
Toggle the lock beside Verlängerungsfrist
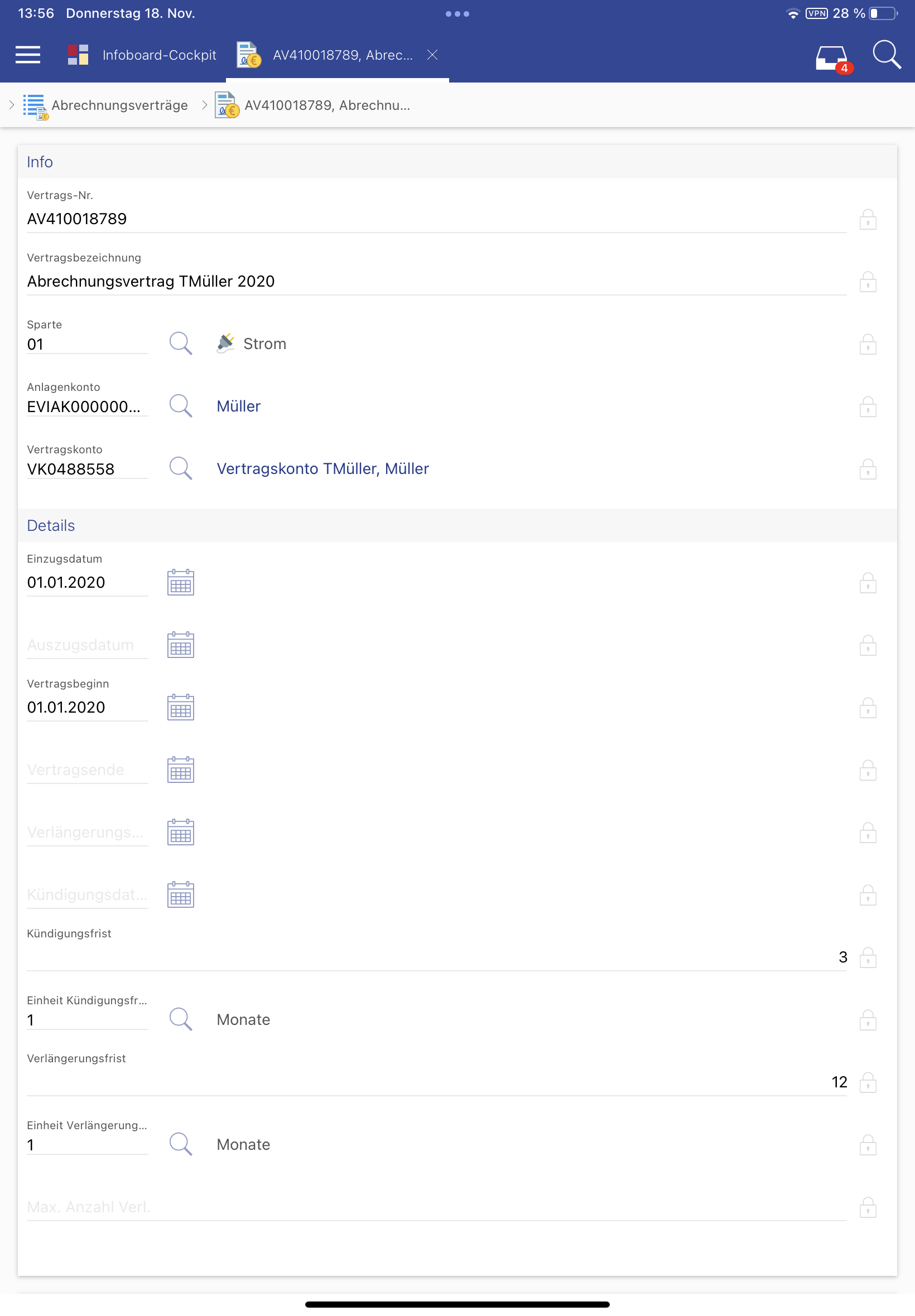pyautogui.click(x=868, y=1082)
